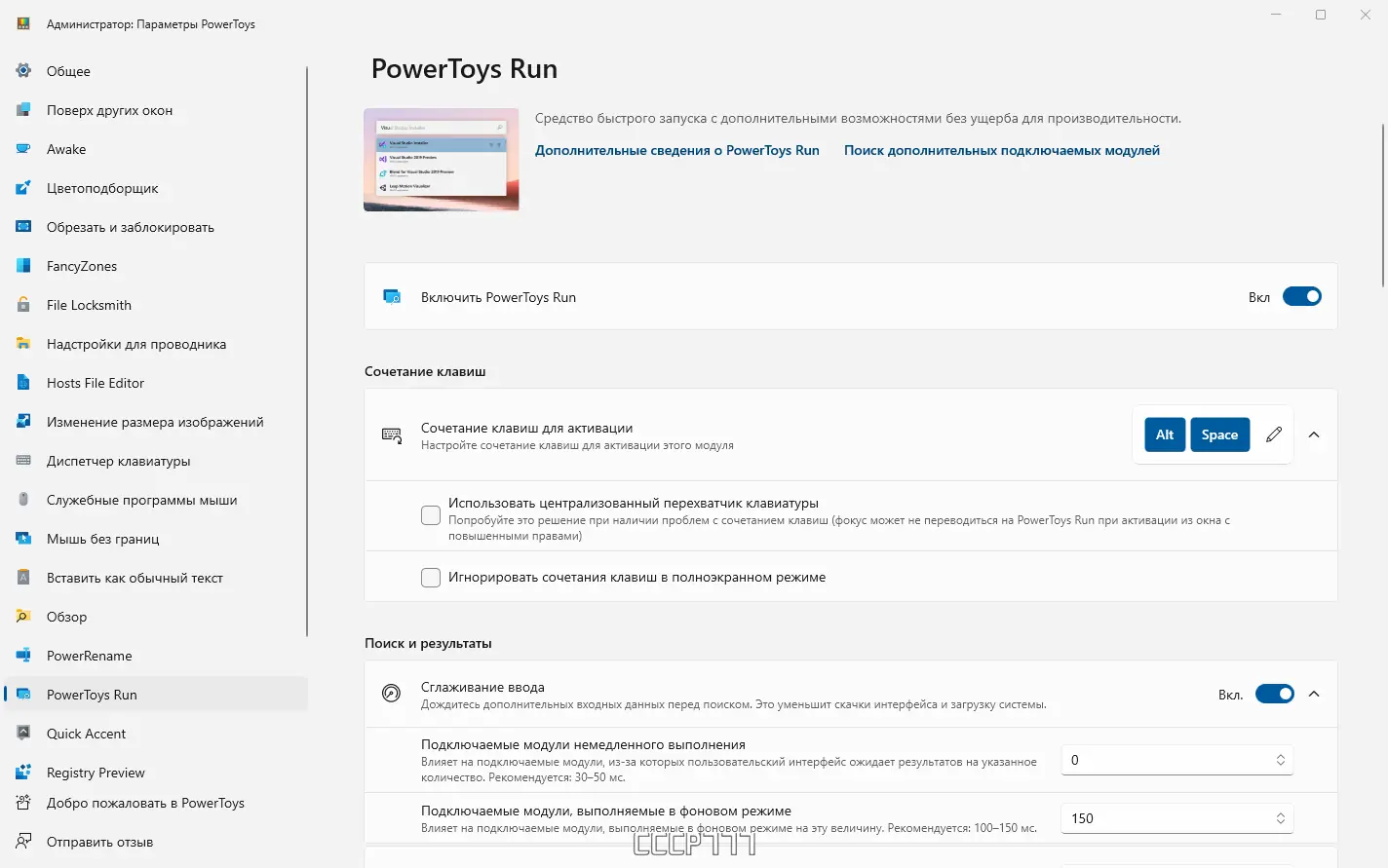The image size is (1388, 868).
Task: Click the PowerToys app icon in the title bar
Action: [23, 23]
